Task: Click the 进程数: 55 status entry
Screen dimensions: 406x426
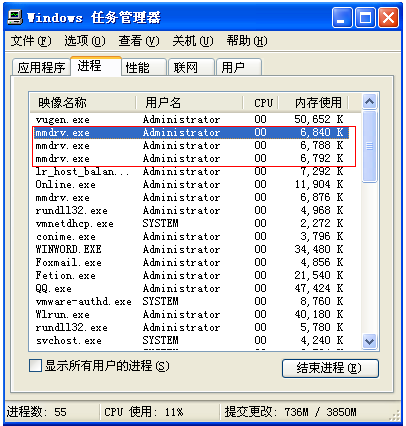Action: tap(37, 412)
